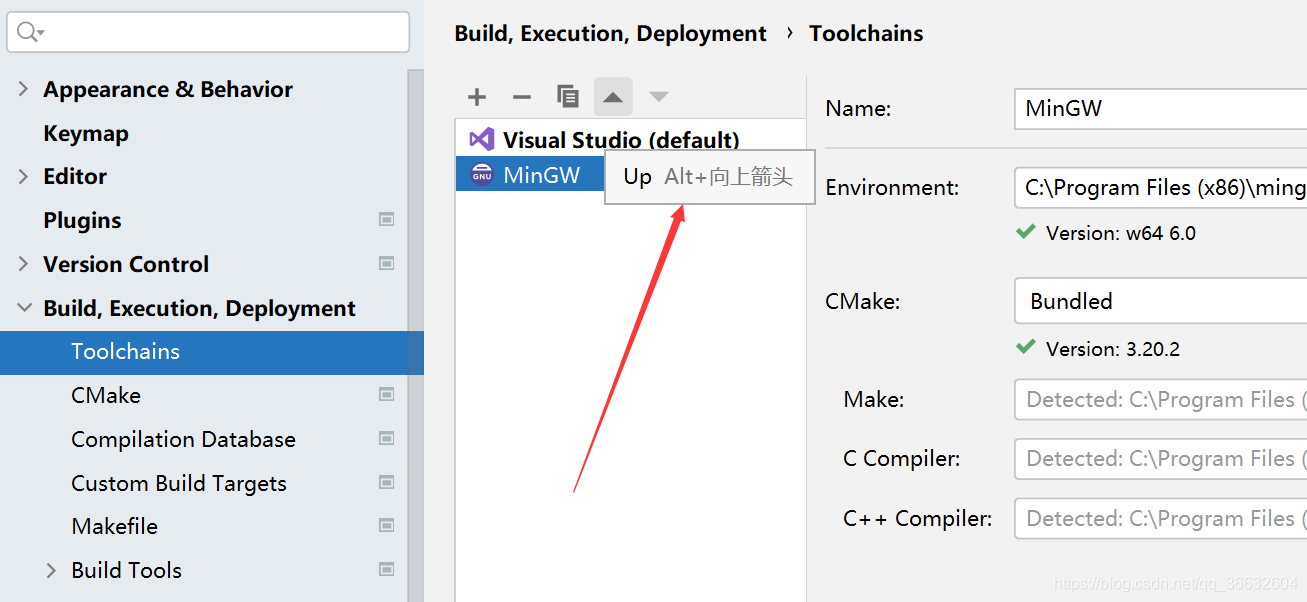This screenshot has width=1307, height=602.
Task: Open Makefile settings page
Action: point(114,526)
